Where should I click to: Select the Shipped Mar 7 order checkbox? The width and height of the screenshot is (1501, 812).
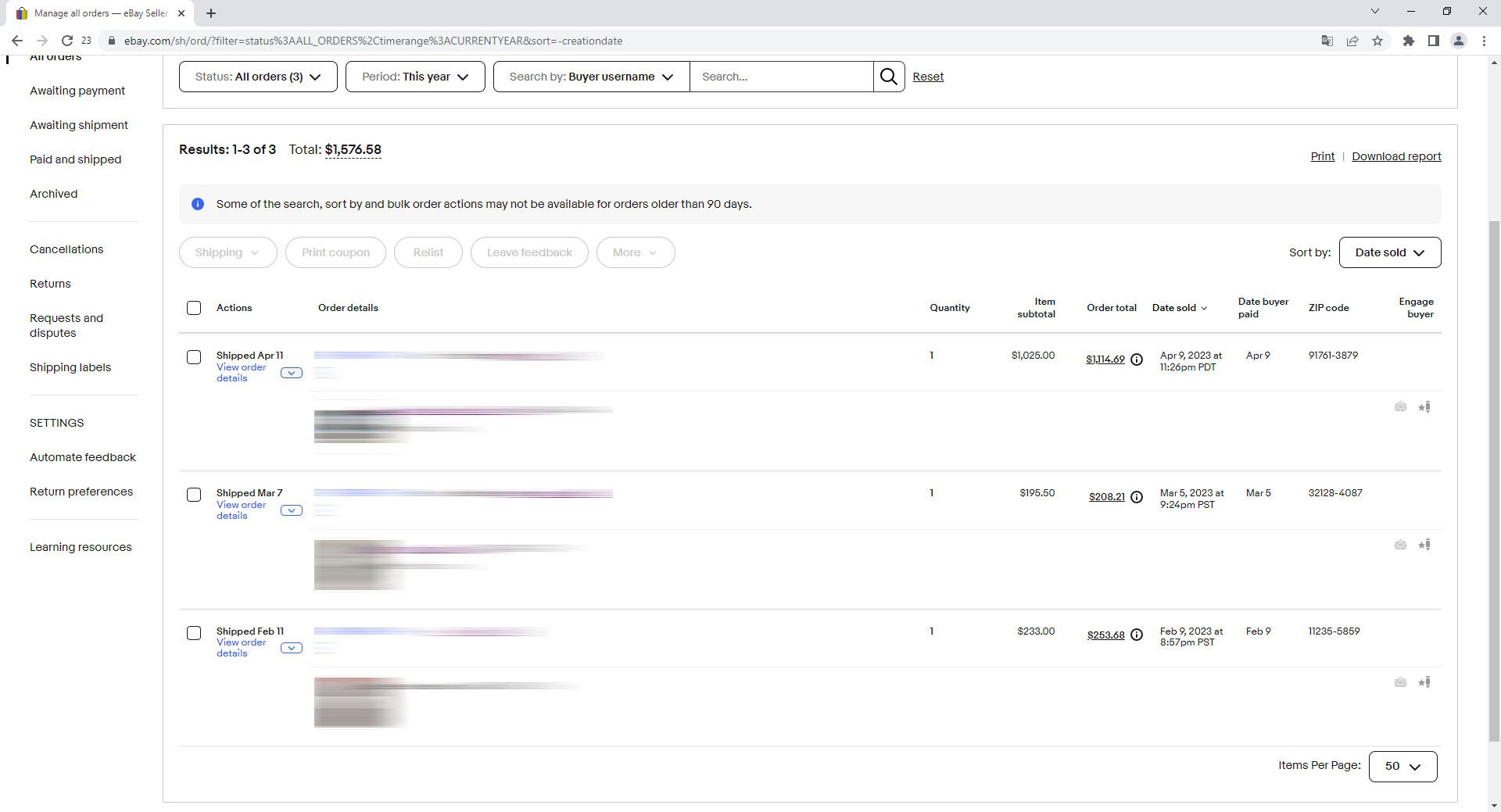[x=194, y=495]
